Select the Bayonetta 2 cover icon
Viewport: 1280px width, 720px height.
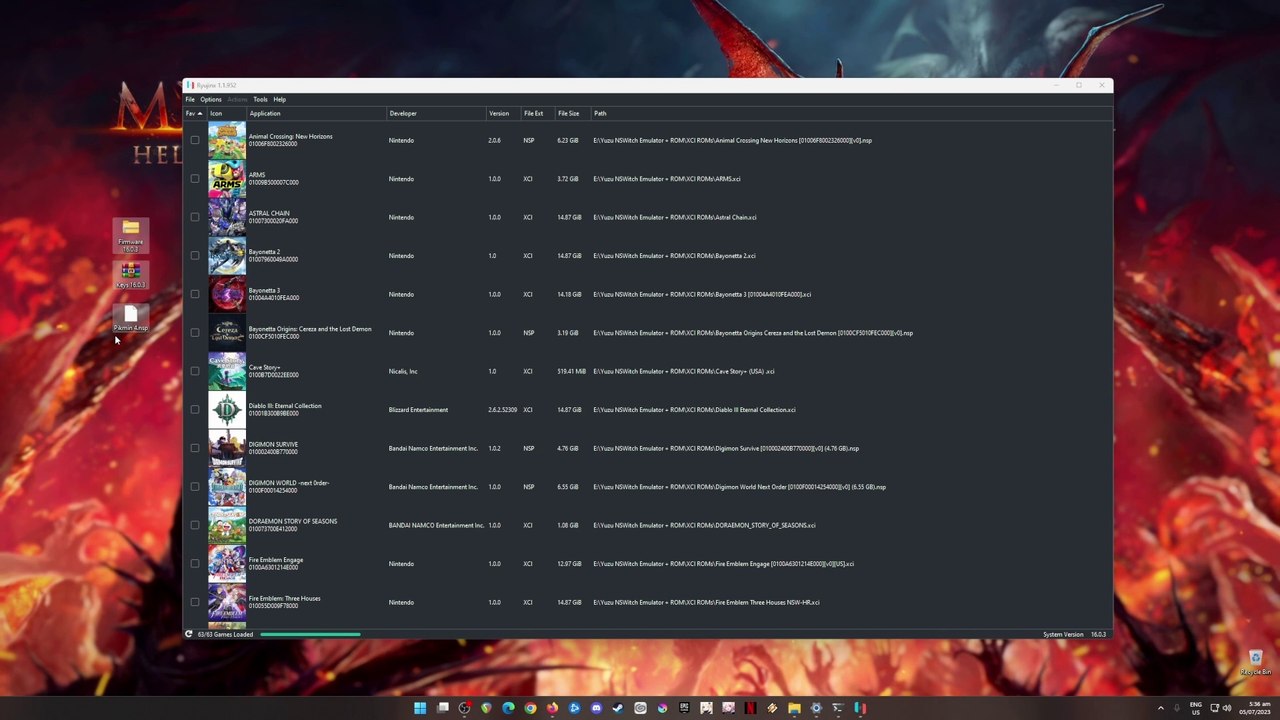227,256
